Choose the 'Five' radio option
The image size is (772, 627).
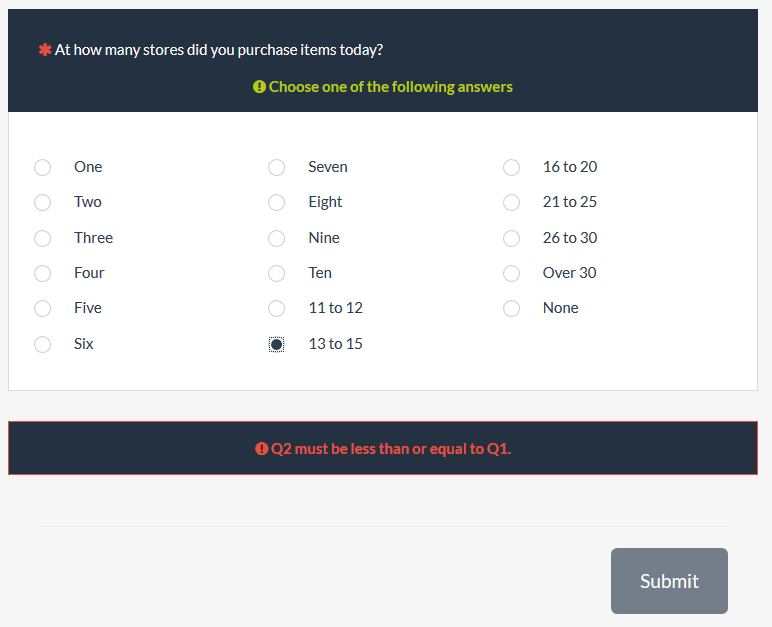pos(43,308)
